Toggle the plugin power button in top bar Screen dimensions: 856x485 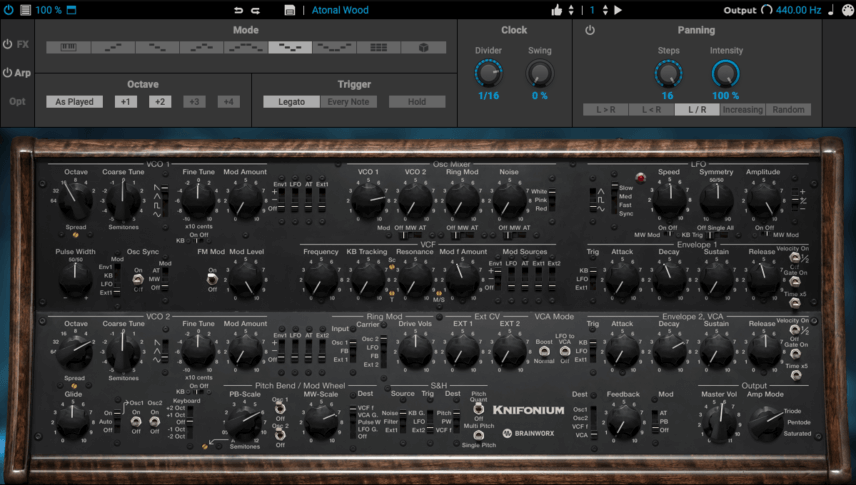click(8, 10)
